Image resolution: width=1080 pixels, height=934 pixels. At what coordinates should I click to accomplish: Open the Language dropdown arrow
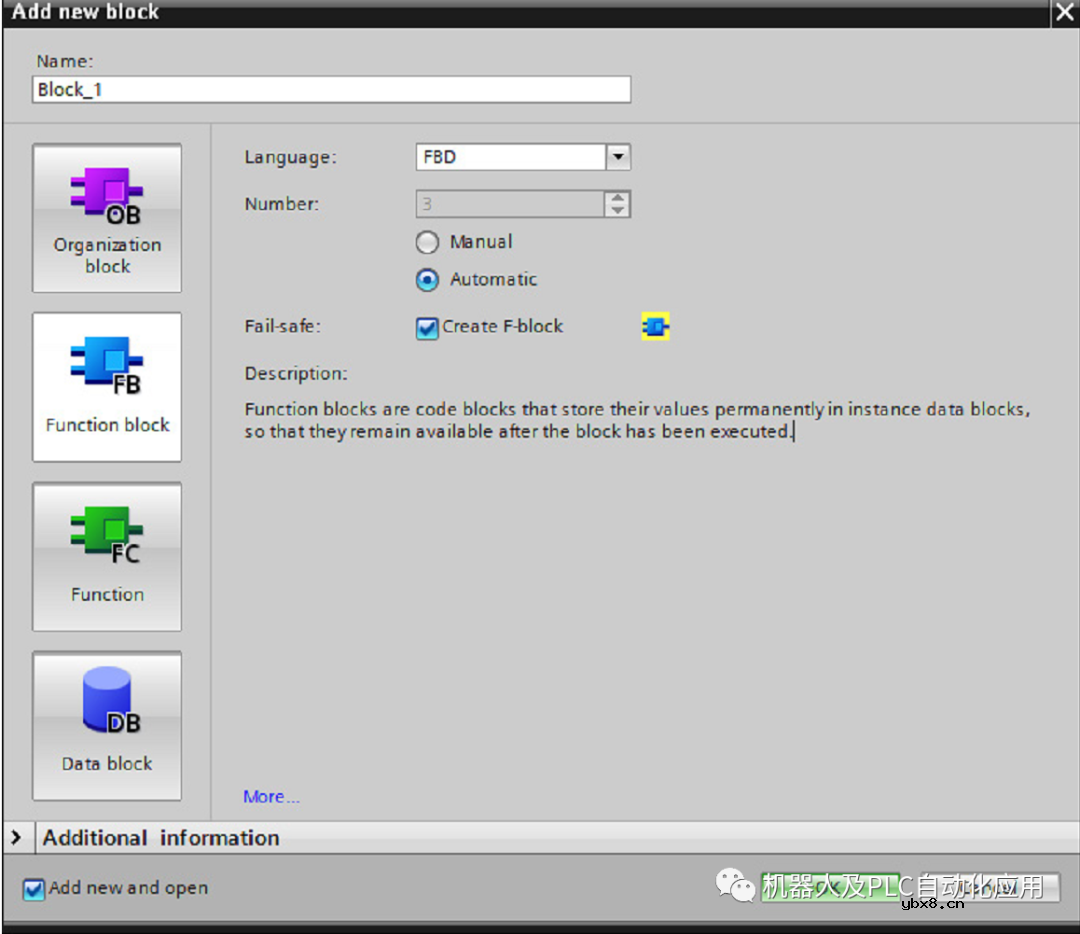(618, 157)
